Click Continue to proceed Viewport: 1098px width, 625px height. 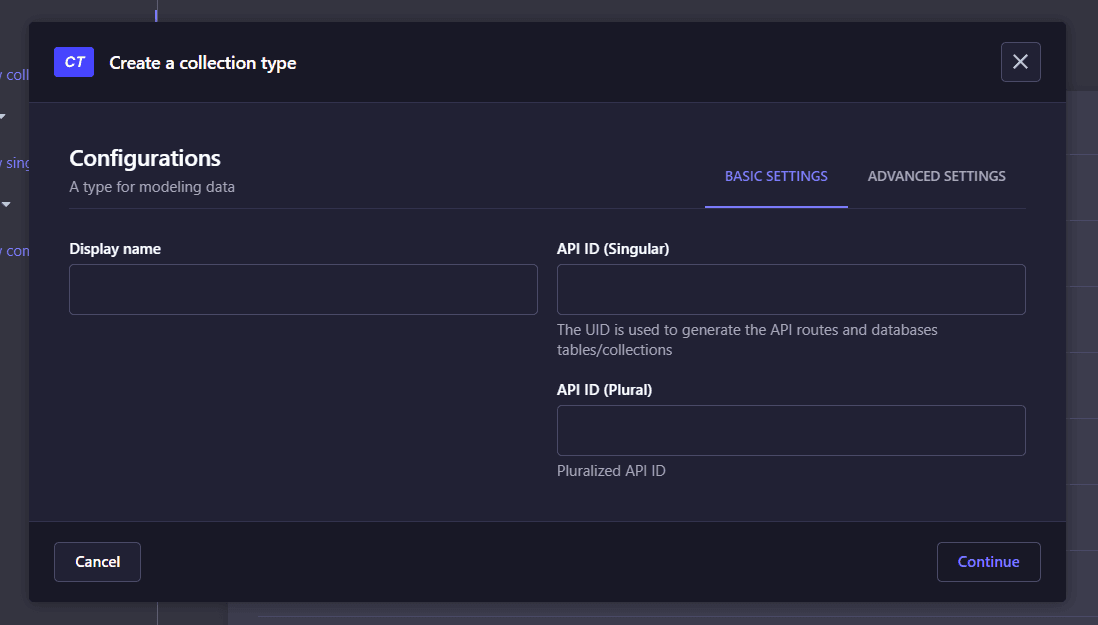(x=988, y=562)
